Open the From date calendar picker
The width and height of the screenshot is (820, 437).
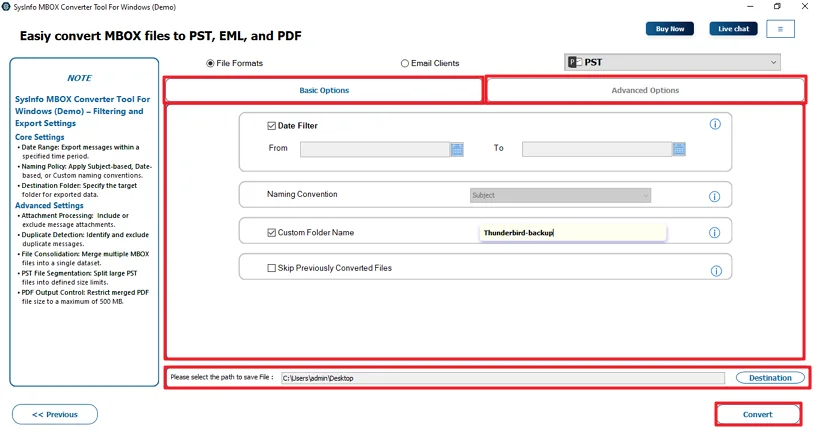457,150
